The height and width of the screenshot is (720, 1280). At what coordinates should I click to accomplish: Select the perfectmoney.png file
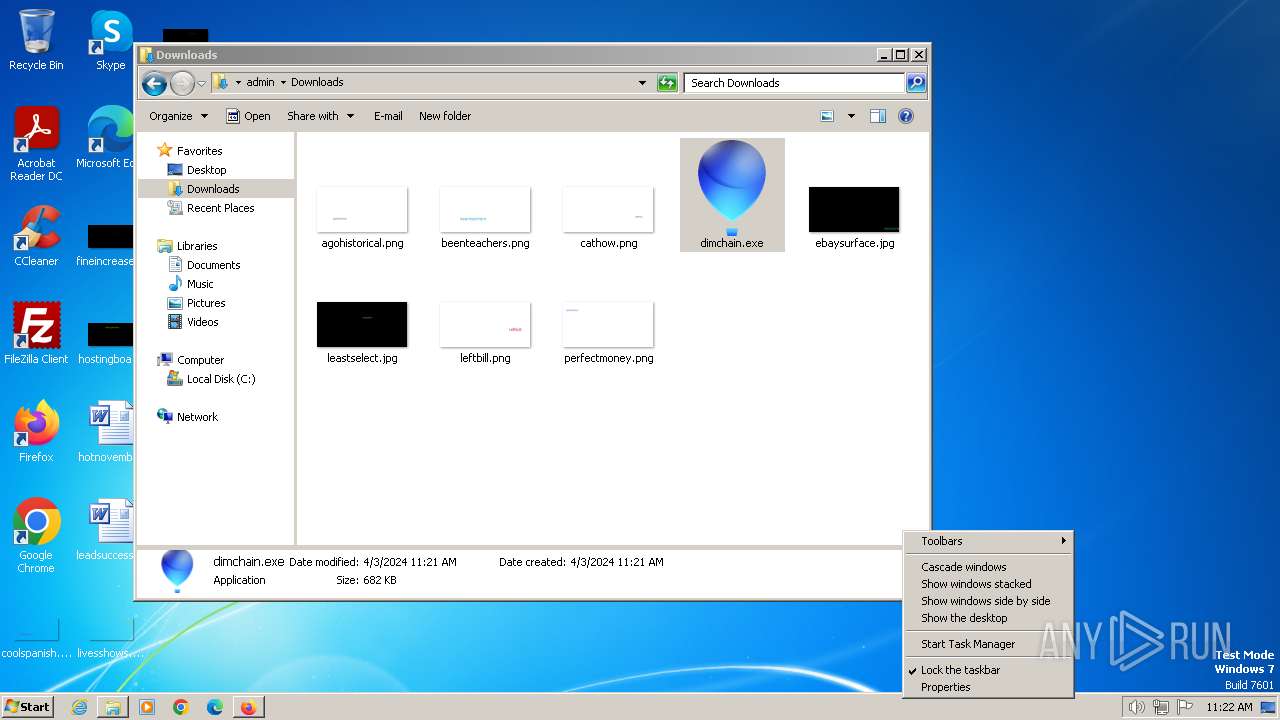[x=608, y=333]
